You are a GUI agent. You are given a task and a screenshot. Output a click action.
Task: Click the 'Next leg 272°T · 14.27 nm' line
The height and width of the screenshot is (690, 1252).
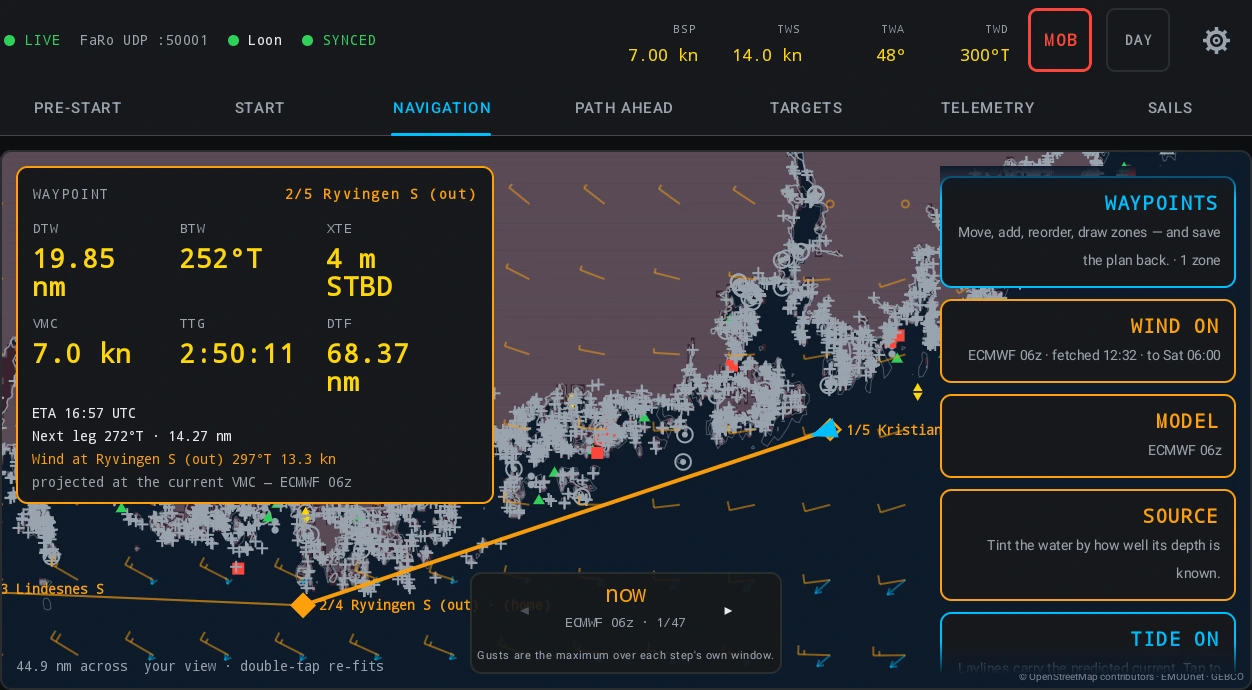click(x=132, y=436)
